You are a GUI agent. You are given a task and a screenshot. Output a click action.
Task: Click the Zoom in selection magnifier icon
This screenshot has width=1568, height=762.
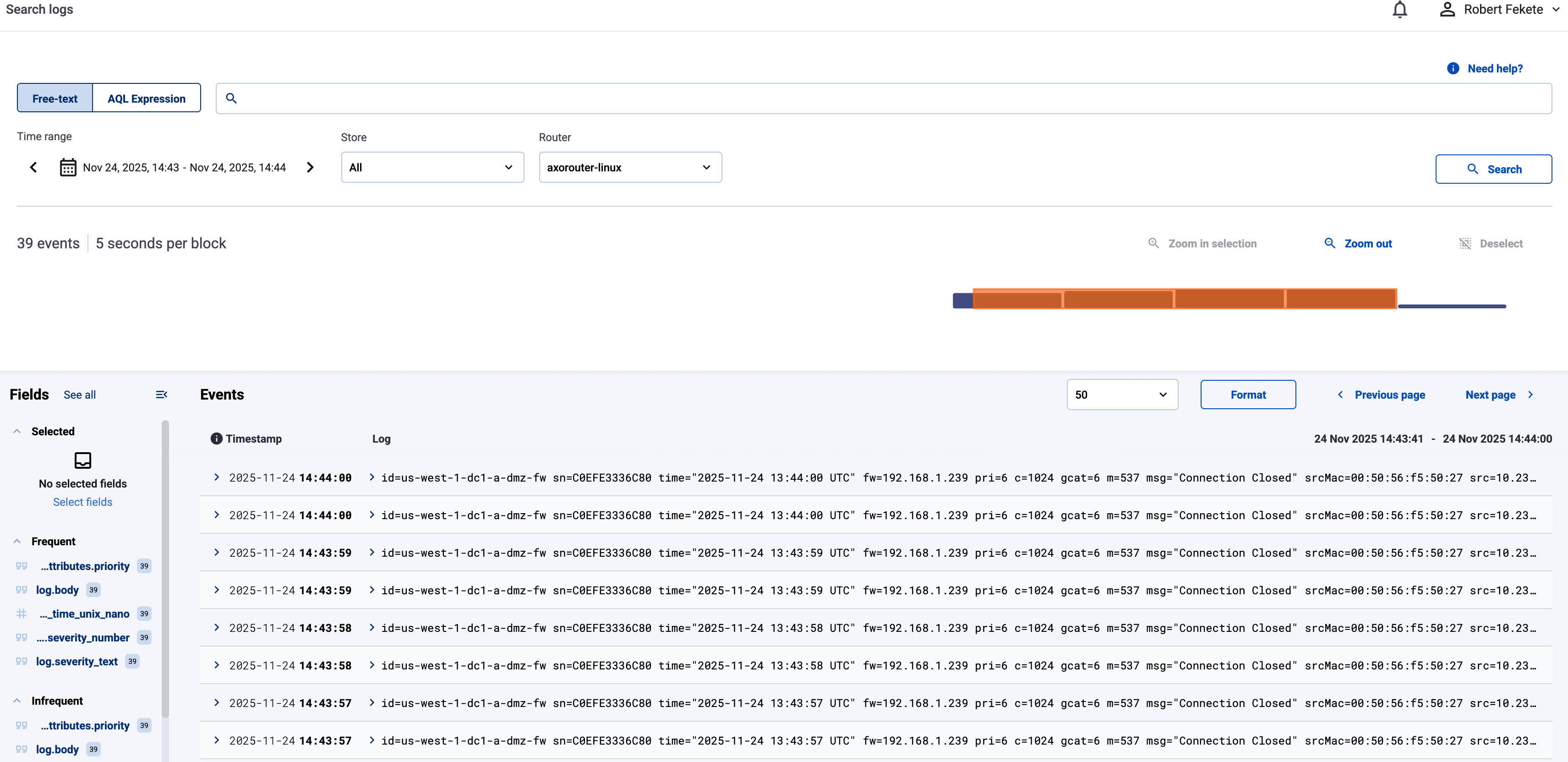pyautogui.click(x=1154, y=243)
